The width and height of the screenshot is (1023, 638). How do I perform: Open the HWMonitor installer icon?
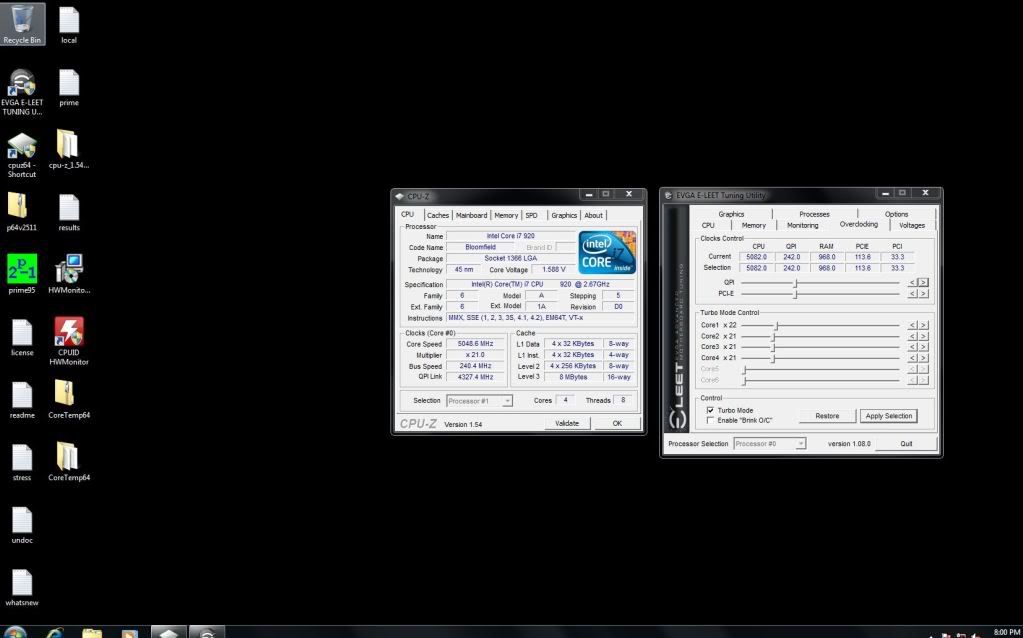coord(69,274)
